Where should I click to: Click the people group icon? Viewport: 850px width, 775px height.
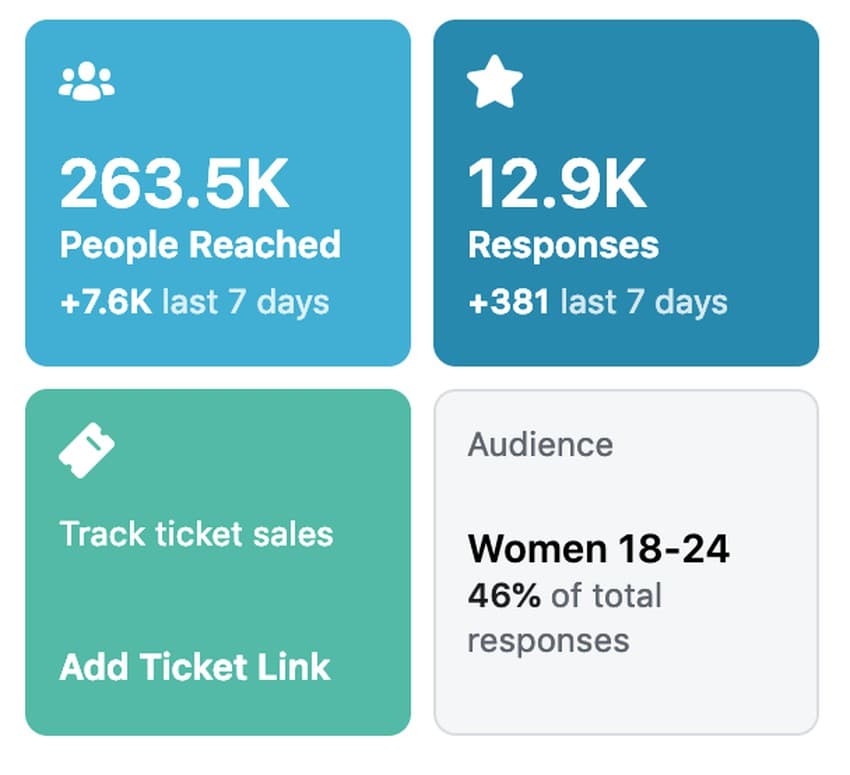tap(86, 82)
